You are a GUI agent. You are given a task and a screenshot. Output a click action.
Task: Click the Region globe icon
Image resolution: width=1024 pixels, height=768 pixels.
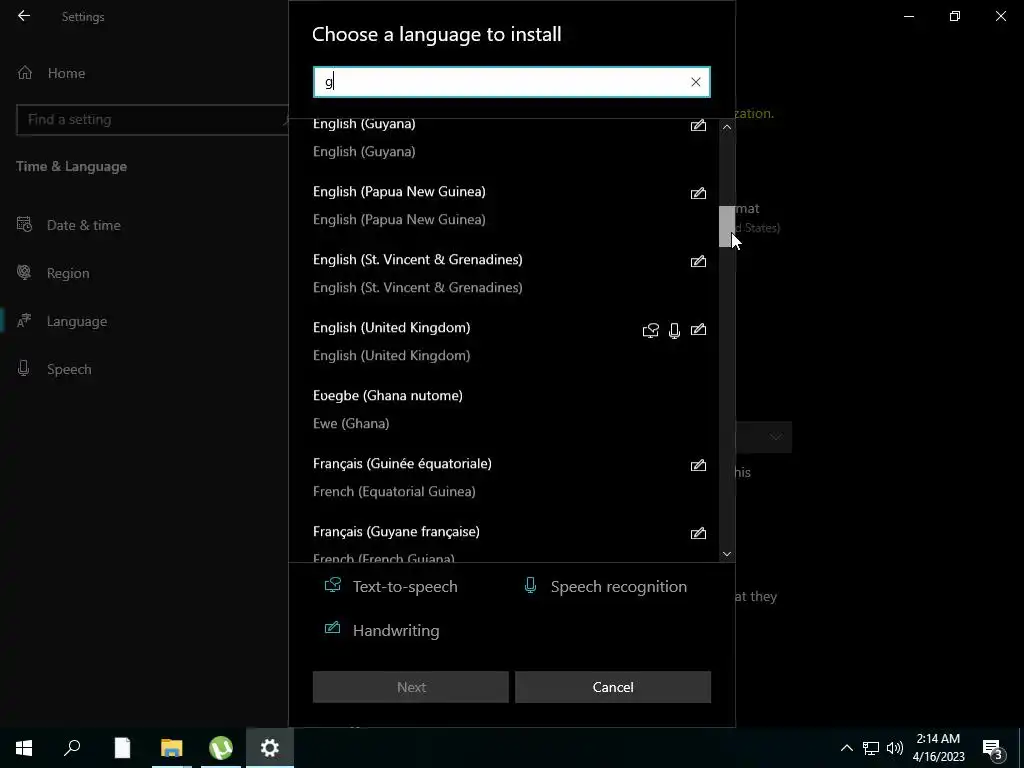(24, 272)
